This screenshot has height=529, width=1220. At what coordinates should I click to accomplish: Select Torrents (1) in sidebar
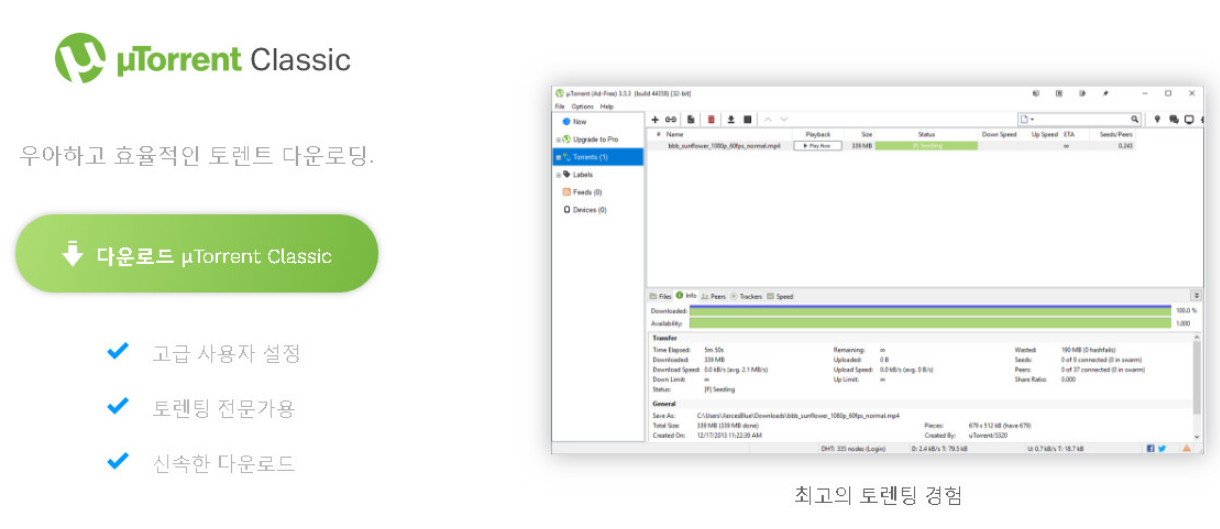pyautogui.click(x=598, y=157)
